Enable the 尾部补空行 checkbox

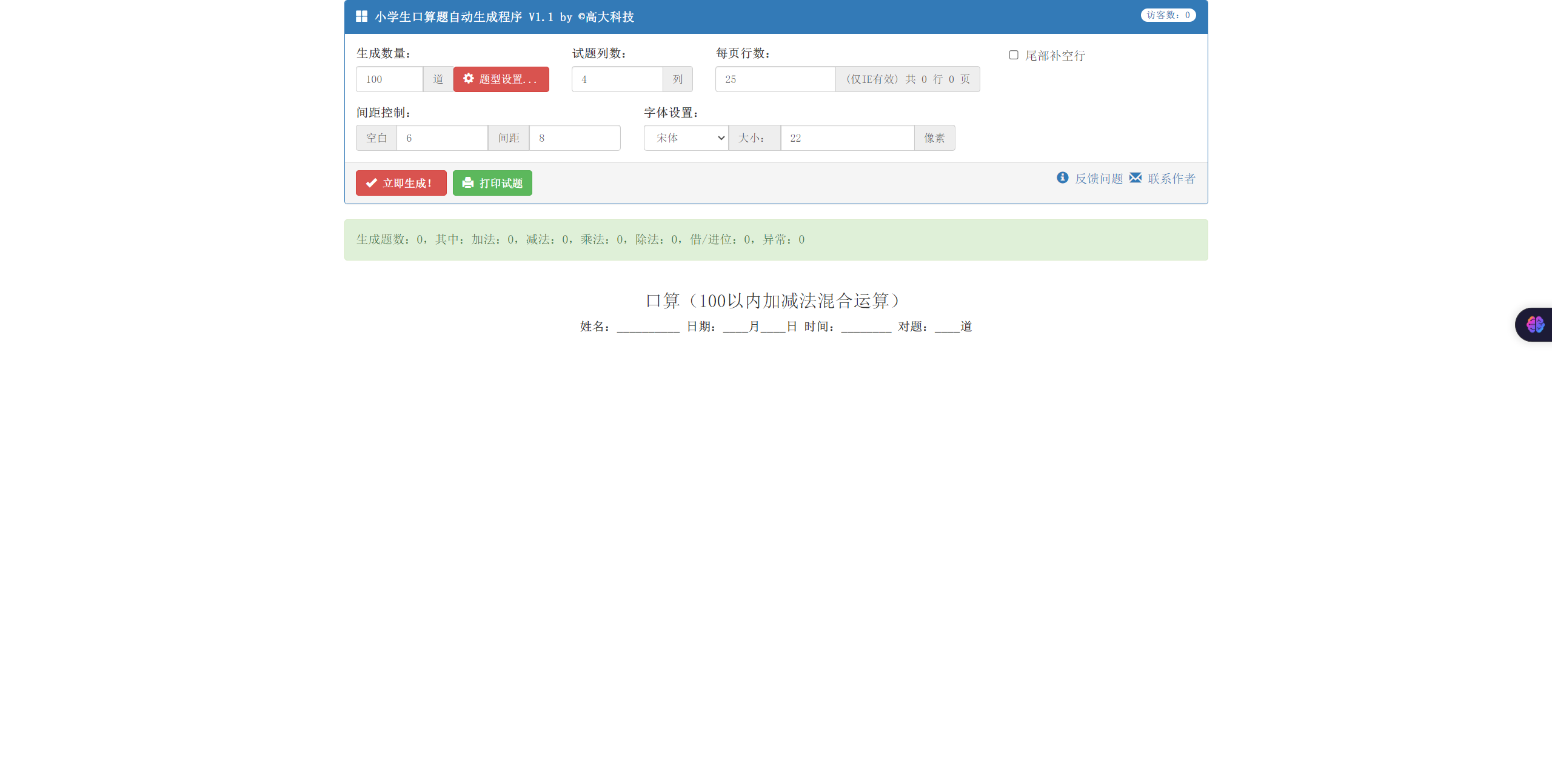click(1012, 55)
